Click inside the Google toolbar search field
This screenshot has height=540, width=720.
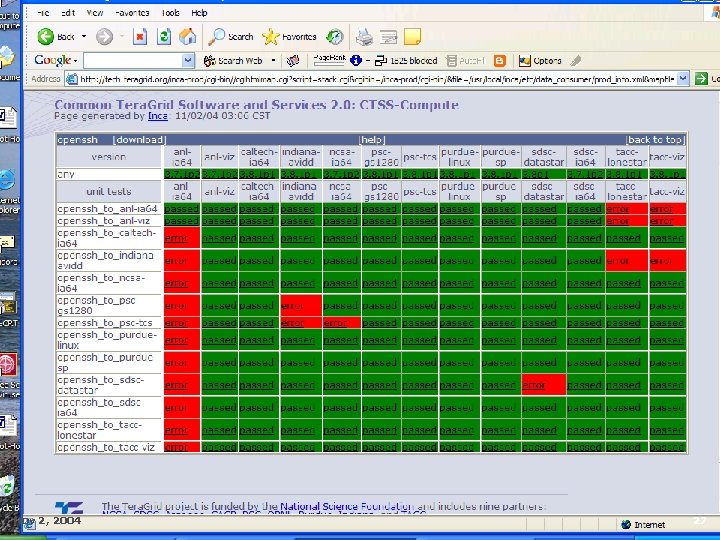click(x=133, y=61)
